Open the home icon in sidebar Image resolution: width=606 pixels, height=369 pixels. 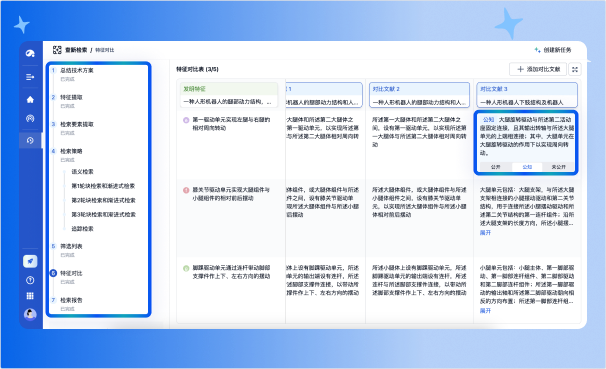click(x=30, y=100)
